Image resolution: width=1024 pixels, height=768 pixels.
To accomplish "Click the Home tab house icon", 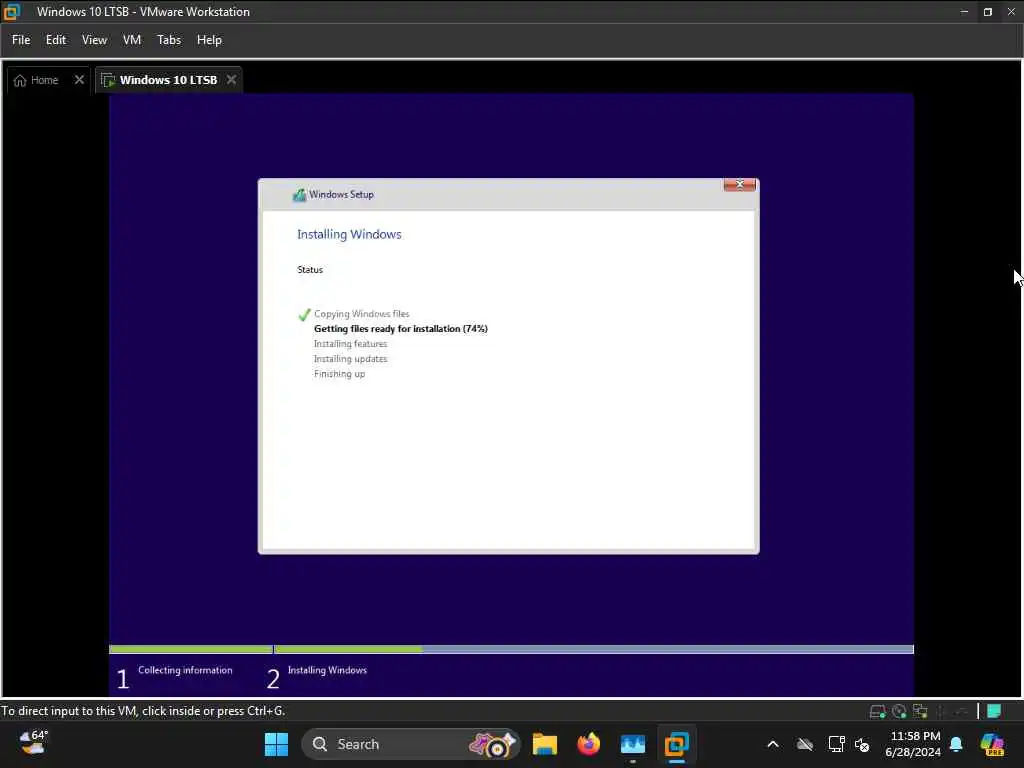I will [x=20, y=80].
